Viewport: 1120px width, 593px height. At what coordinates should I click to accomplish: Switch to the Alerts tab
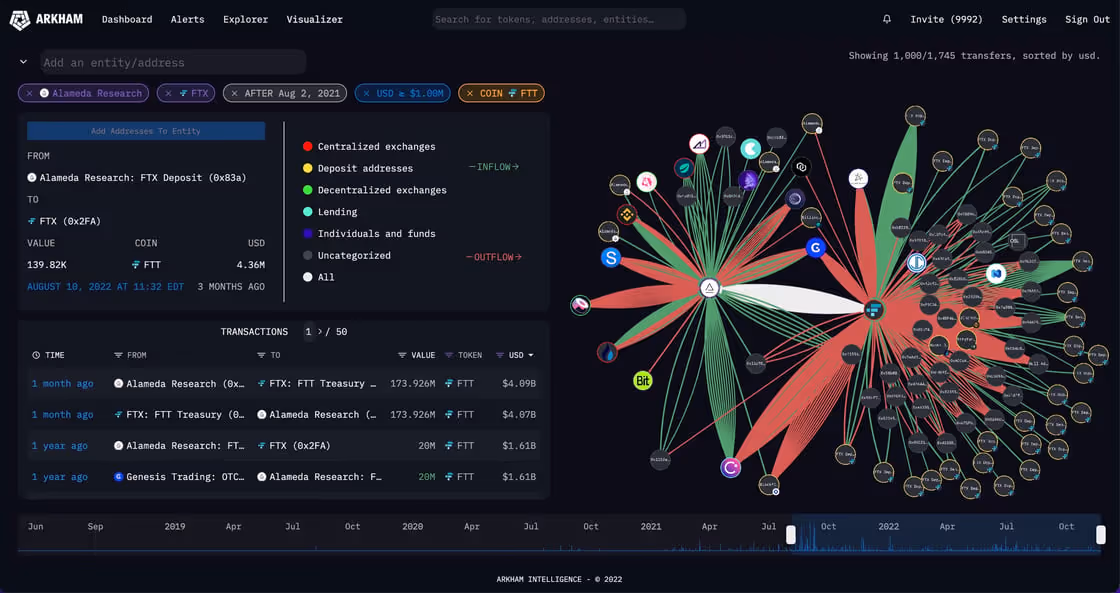[x=187, y=19]
